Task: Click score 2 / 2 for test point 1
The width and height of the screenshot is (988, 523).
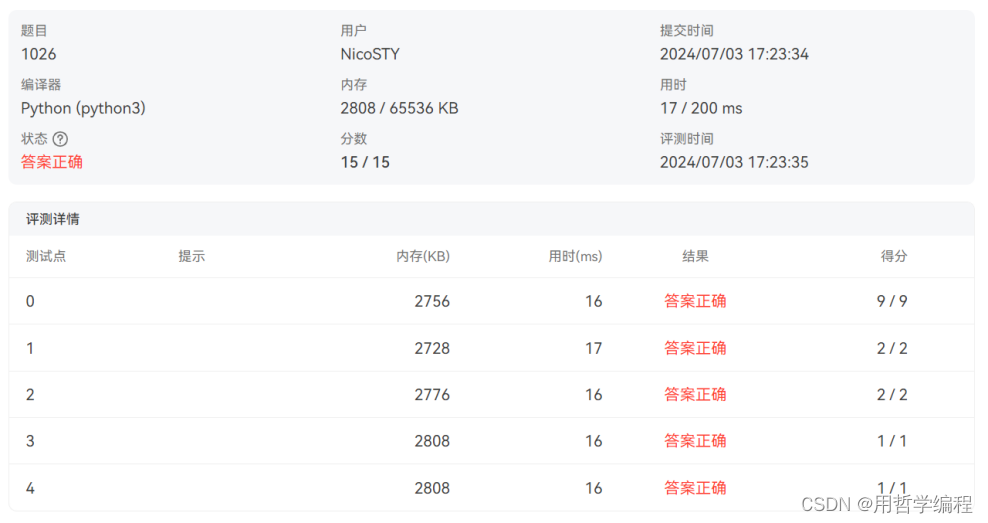Action: pyautogui.click(x=892, y=348)
